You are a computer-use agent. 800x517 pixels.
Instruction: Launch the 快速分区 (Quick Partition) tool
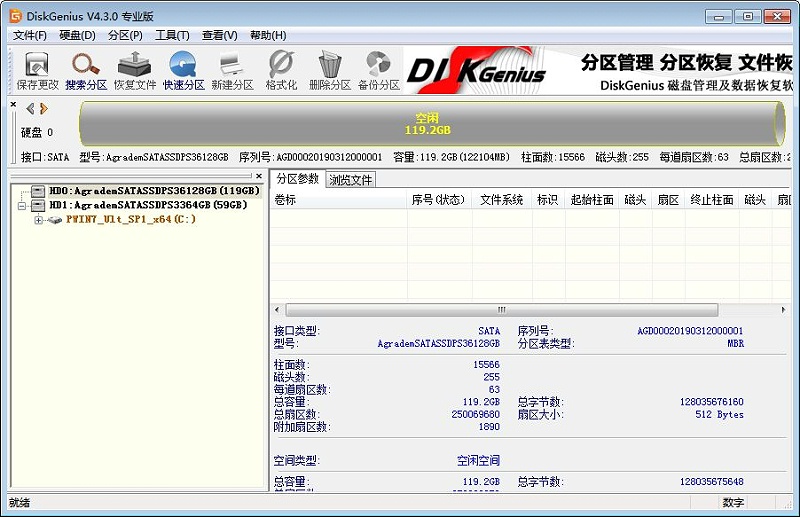point(183,70)
